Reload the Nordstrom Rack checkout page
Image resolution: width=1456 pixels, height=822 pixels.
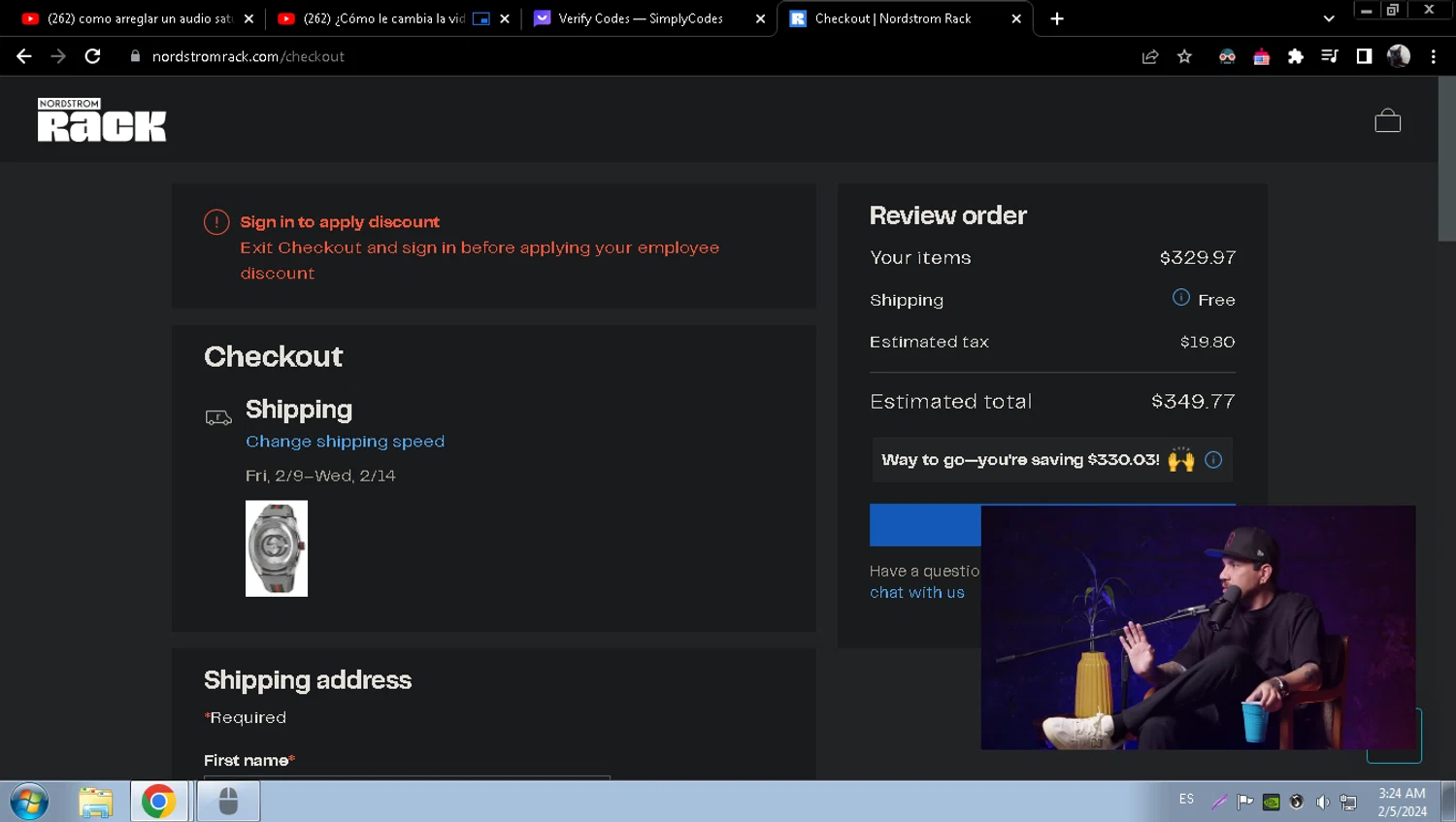tap(93, 56)
